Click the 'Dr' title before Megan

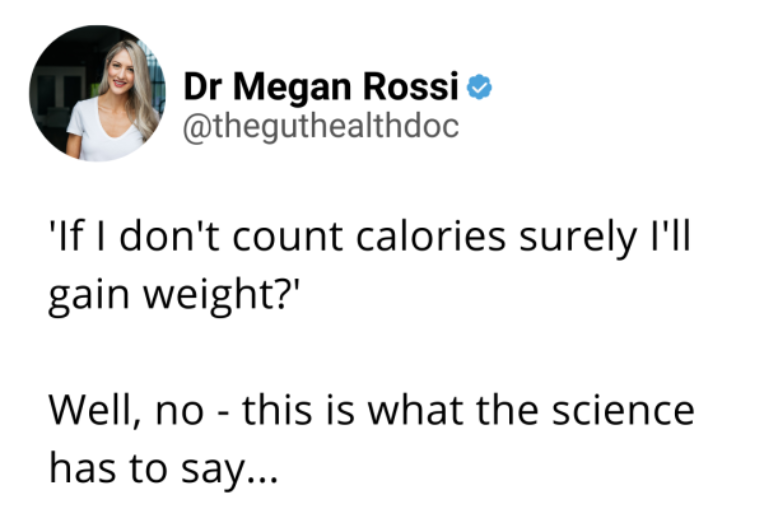tap(200, 89)
